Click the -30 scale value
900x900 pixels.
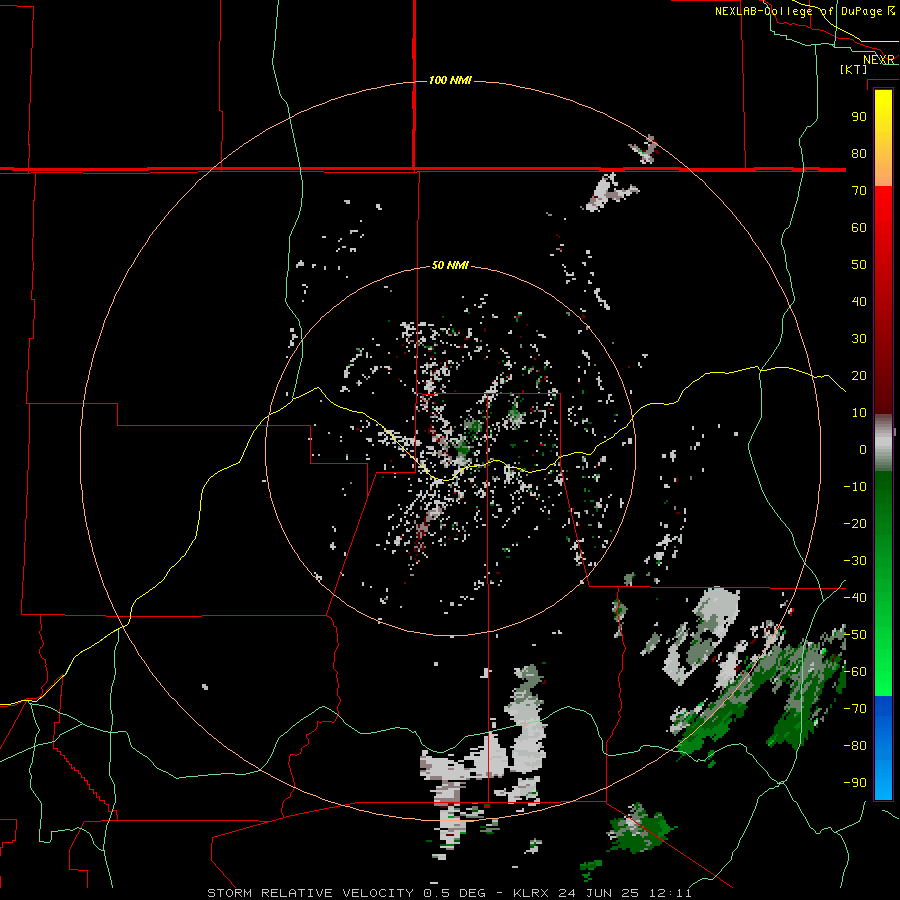855,561
